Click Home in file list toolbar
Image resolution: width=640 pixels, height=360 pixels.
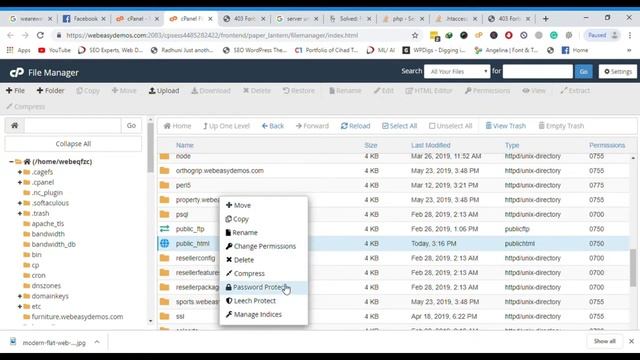177,126
